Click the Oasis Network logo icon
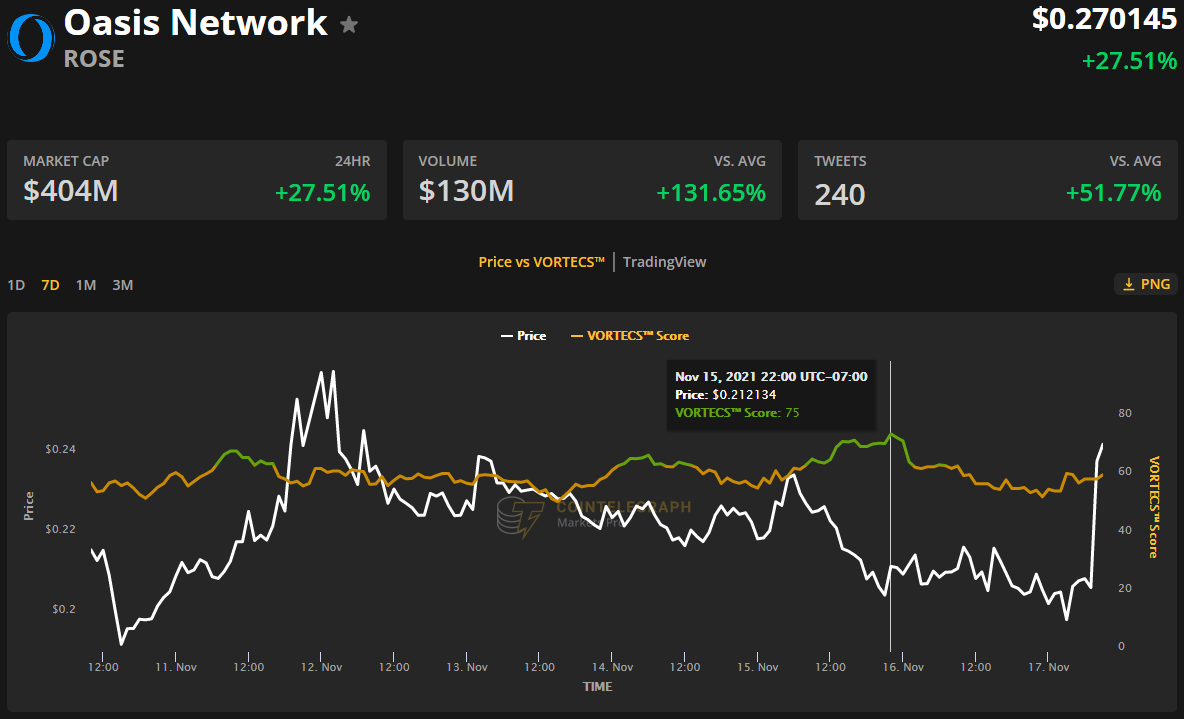Image resolution: width=1184 pixels, height=719 pixels. point(31,38)
